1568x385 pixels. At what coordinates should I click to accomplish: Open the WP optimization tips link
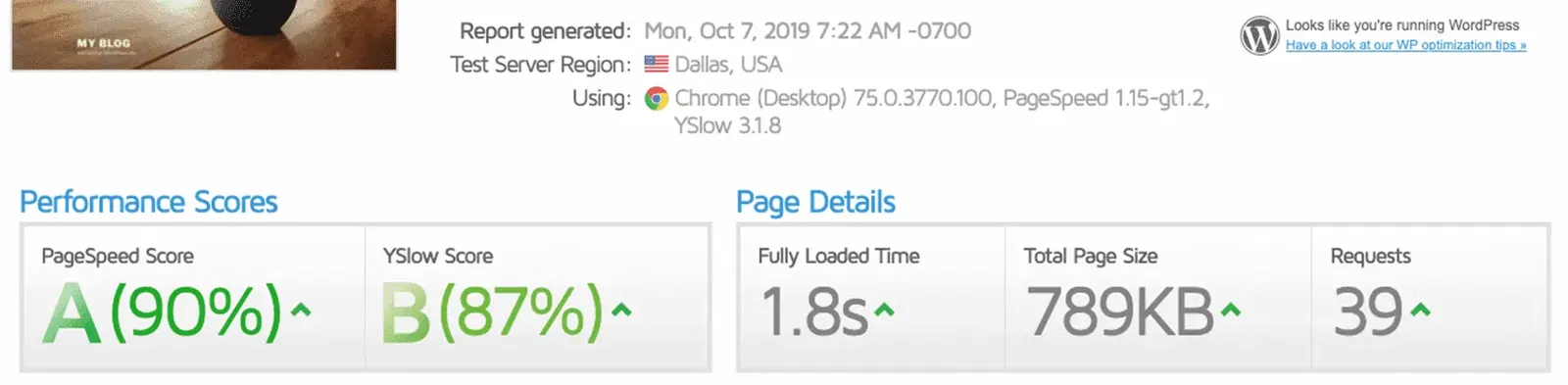pyautogui.click(x=1405, y=45)
